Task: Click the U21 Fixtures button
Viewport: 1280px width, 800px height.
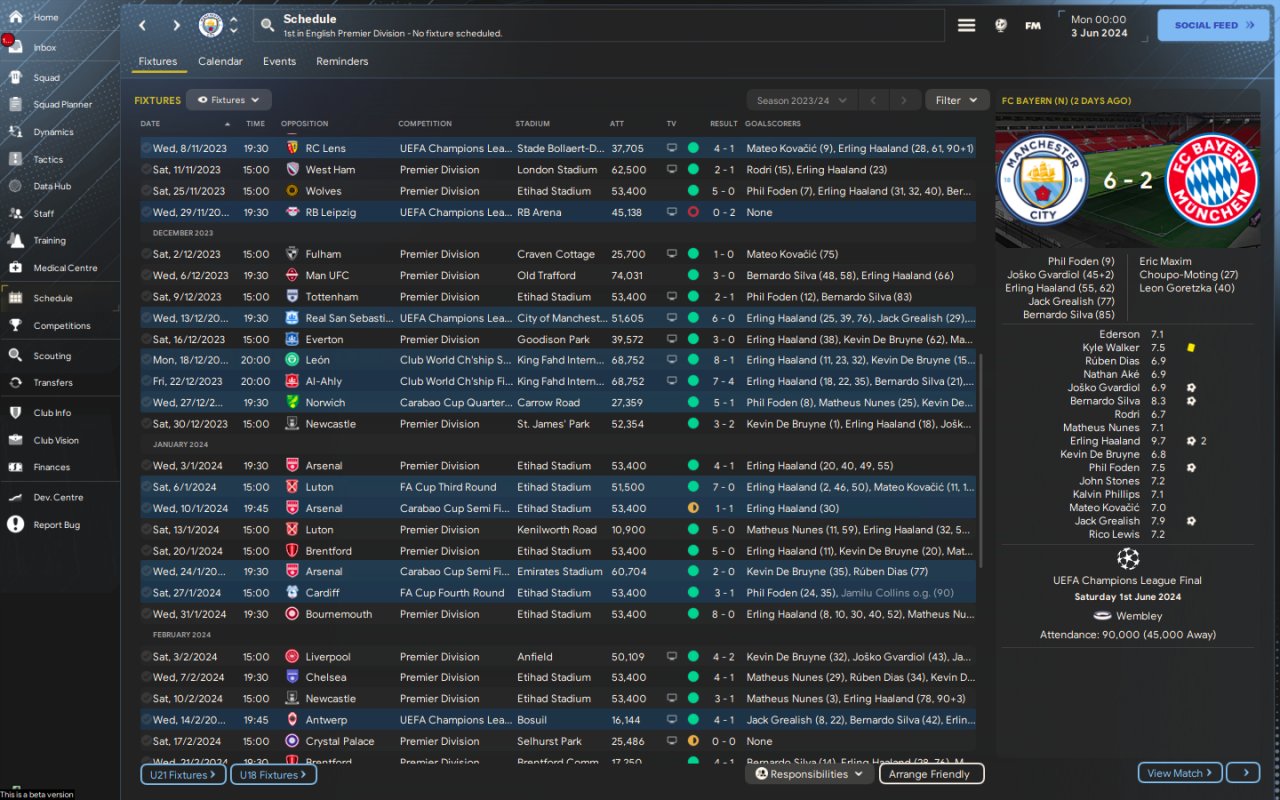Action: click(184, 774)
